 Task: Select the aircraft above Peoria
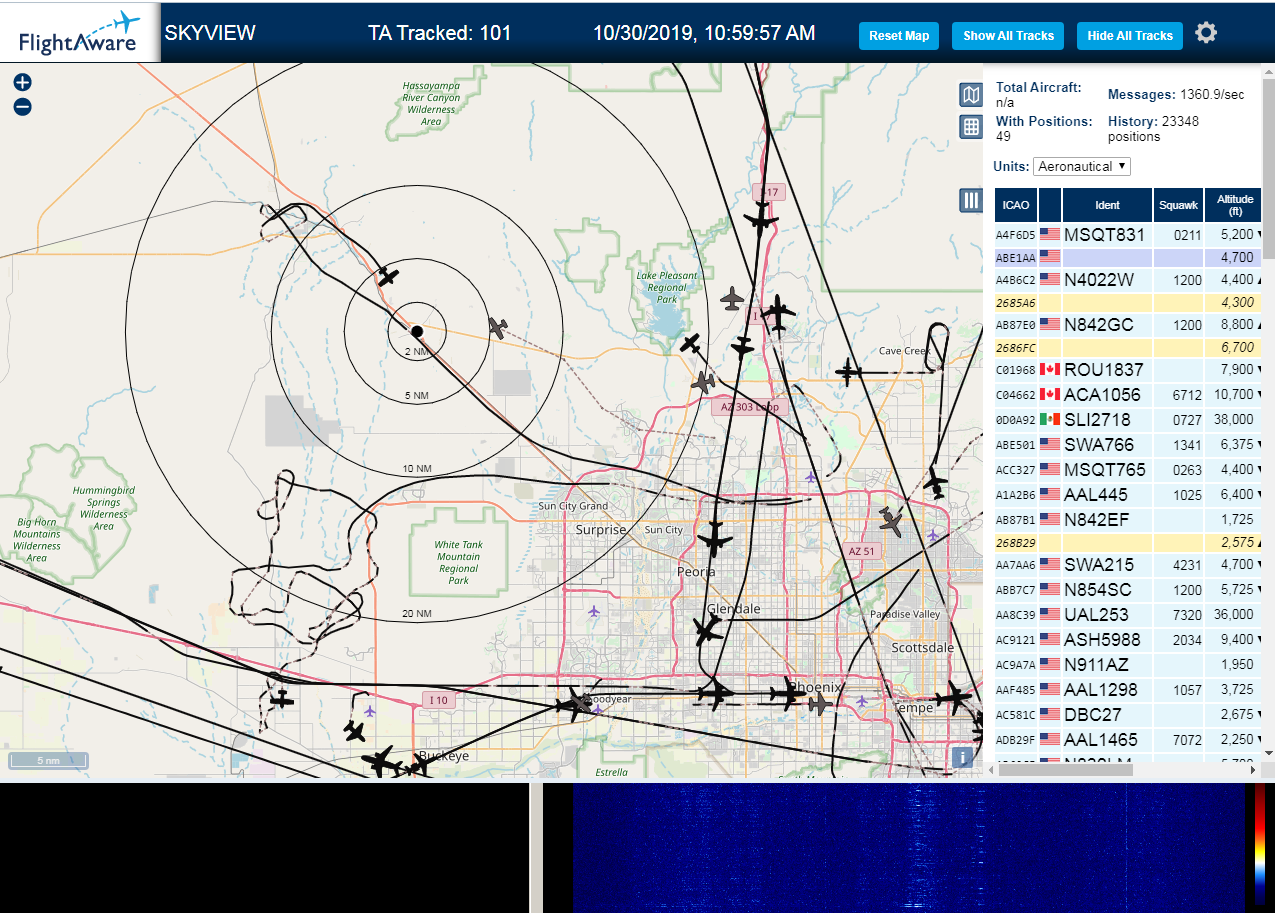coord(714,538)
